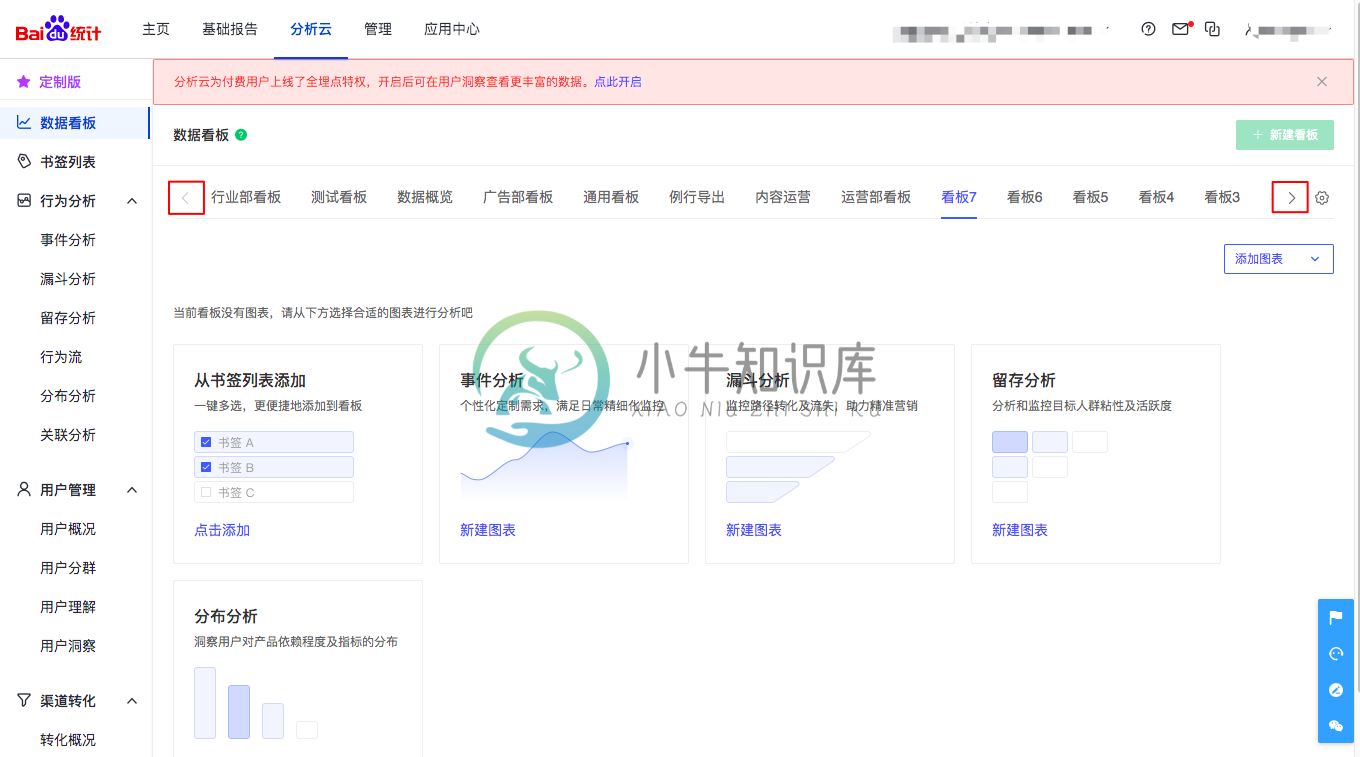Switch to the 看板4 tab
Image resolution: width=1360 pixels, height=757 pixels.
[x=1156, y=197]
